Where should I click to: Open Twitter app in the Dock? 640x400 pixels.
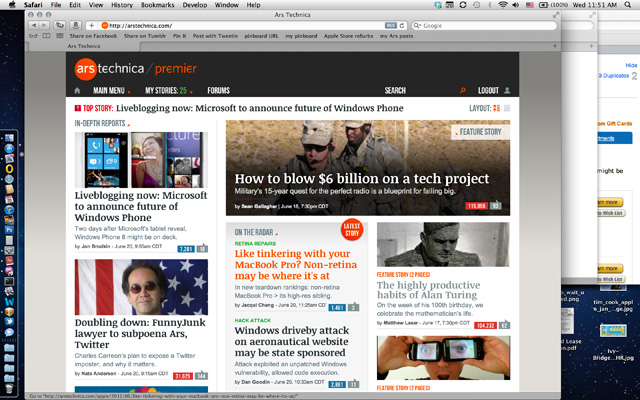(9, 322)
